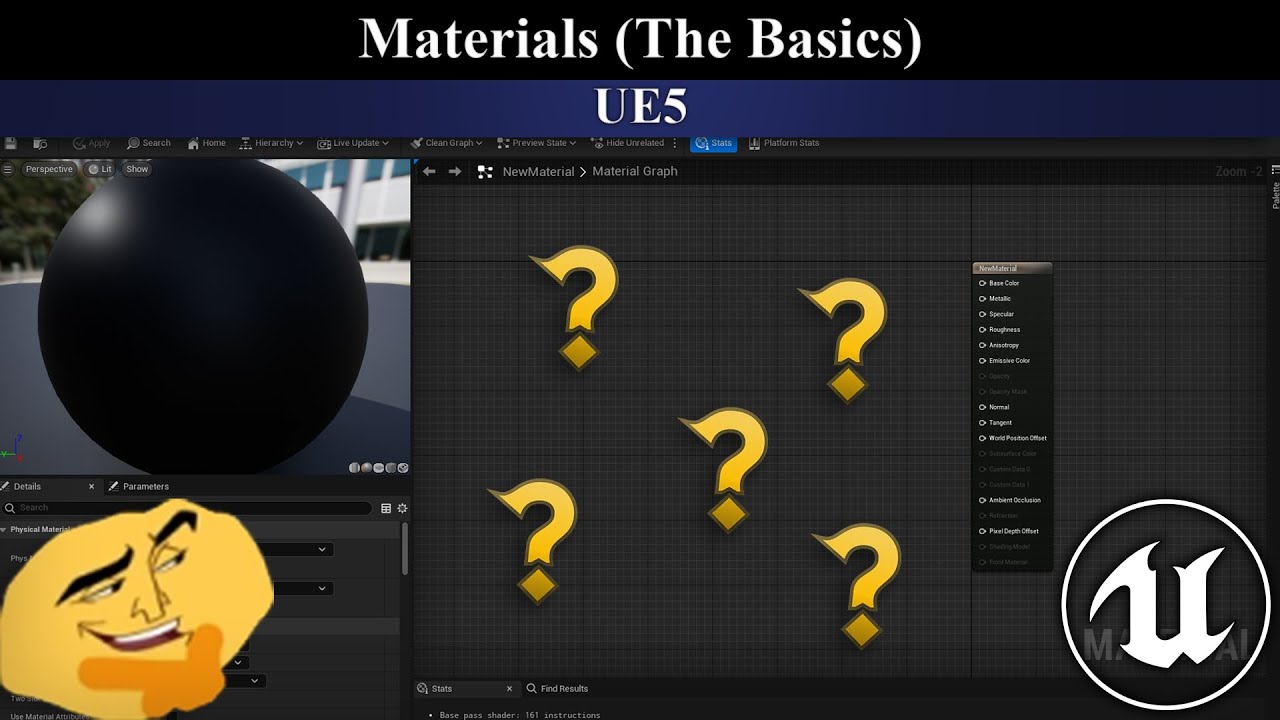Open the Perspective view mode menu
Viewport: 1280px width, 720px height.
[x=49, y=169]
